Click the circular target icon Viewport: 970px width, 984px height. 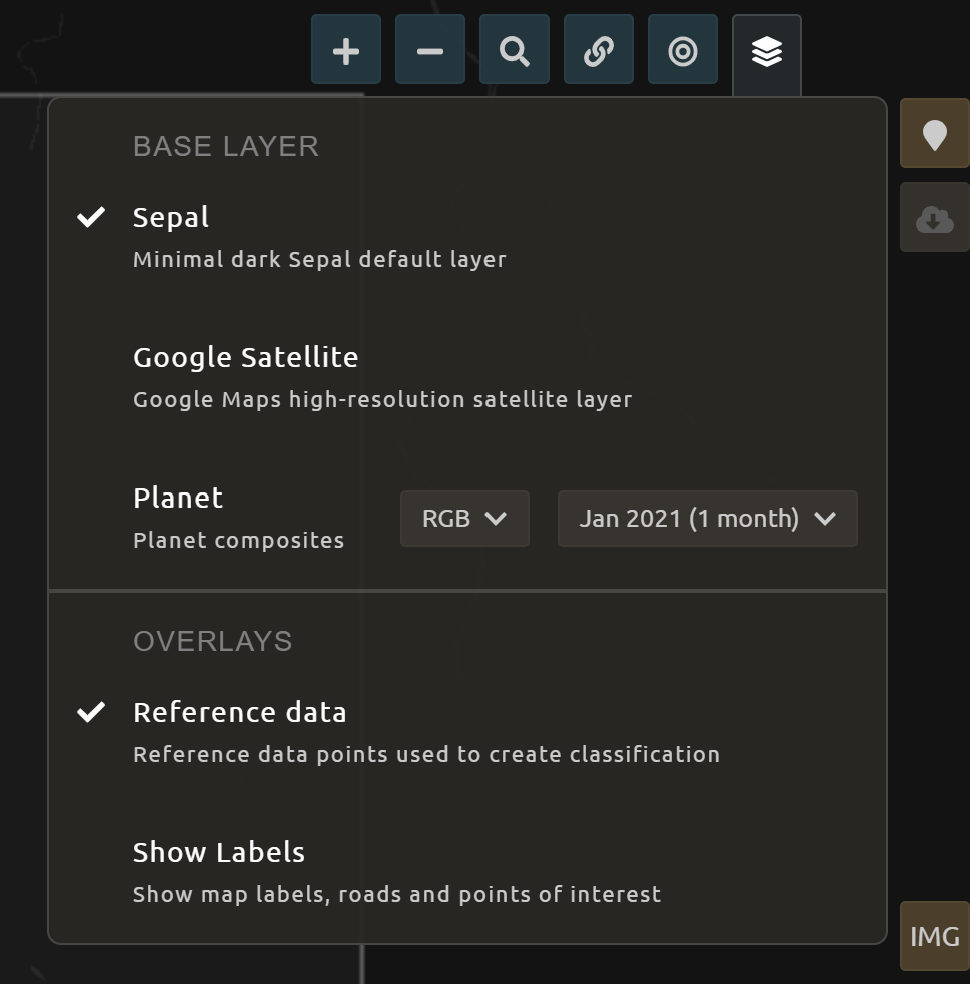point(683,51)
